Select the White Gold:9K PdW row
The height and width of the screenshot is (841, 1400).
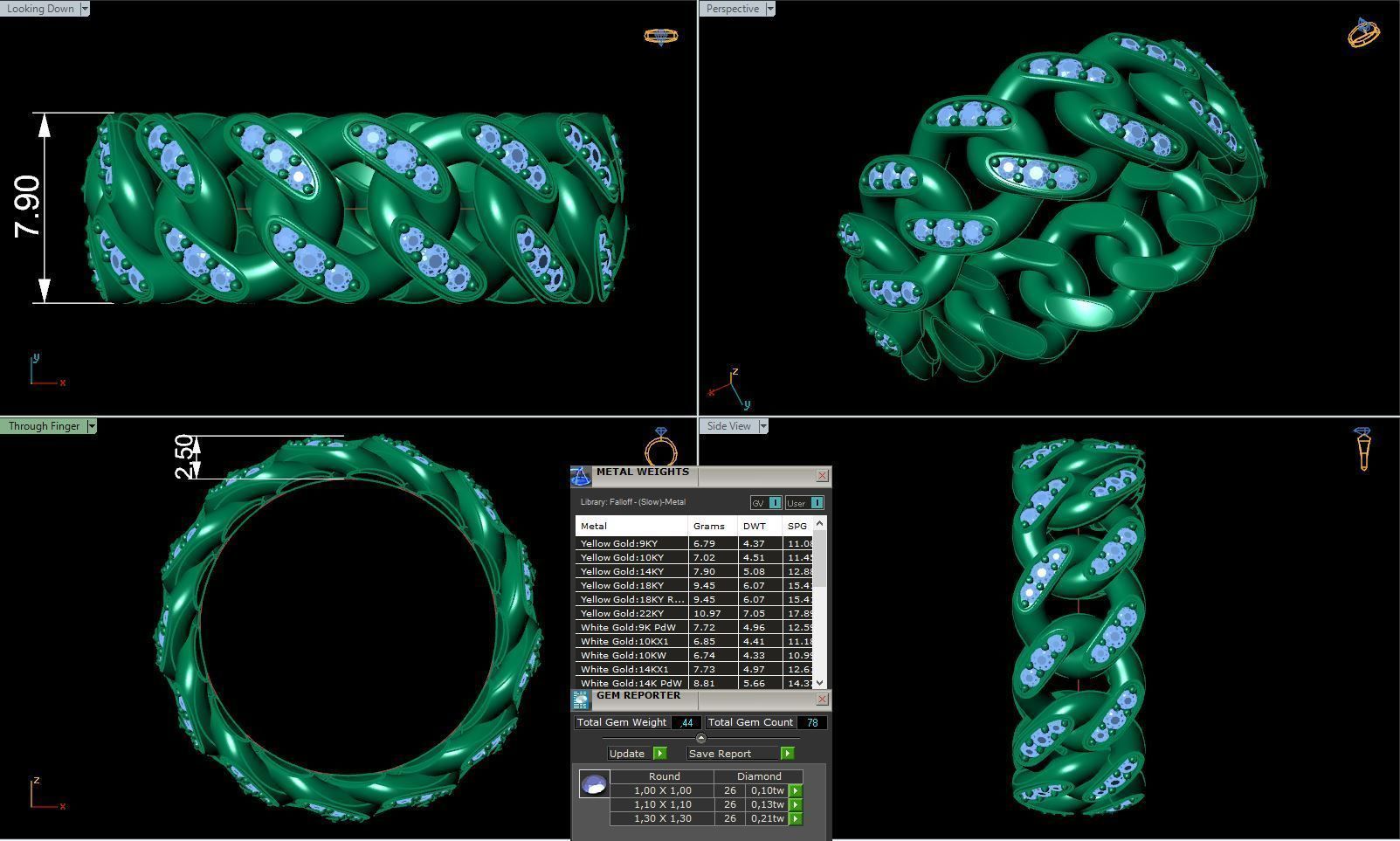tap(694, 627)
